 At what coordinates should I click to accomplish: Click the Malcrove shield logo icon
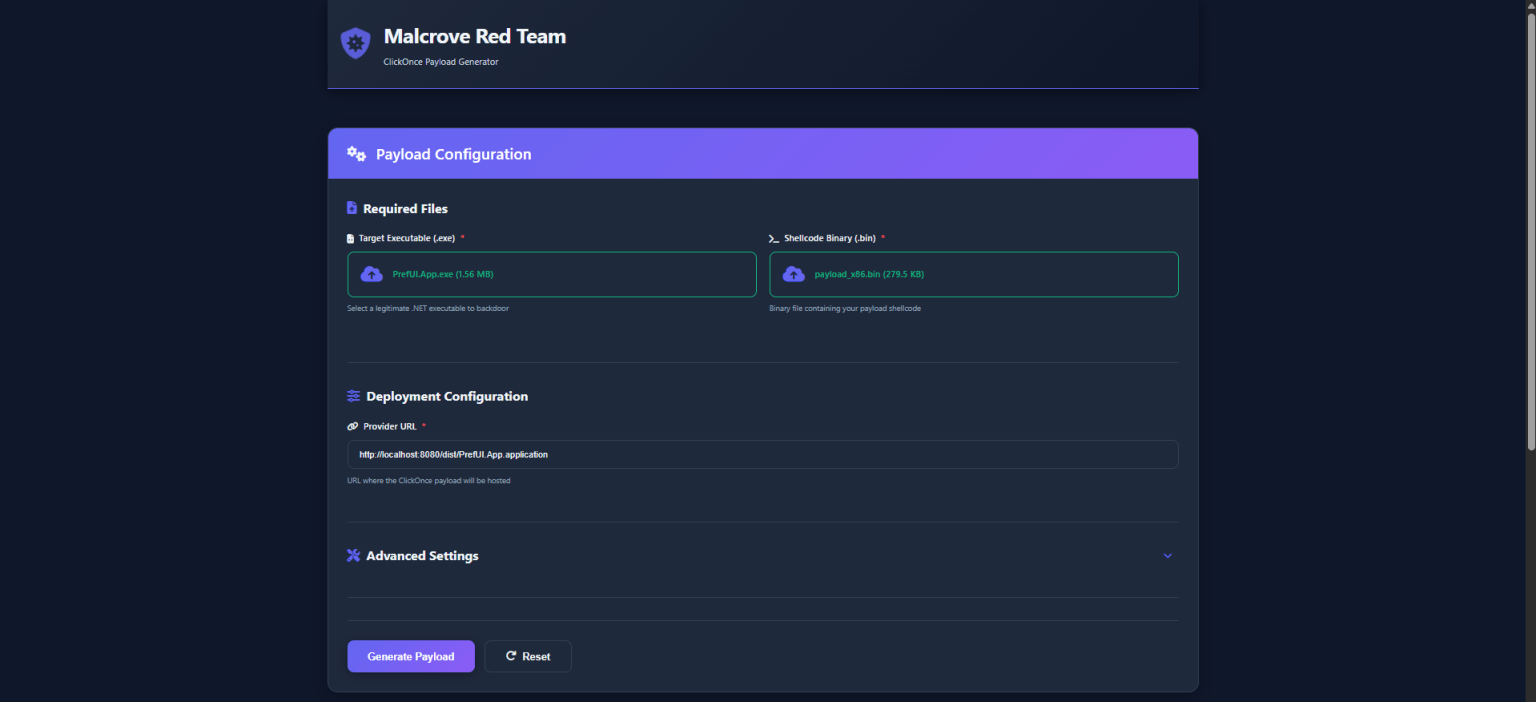355,43
